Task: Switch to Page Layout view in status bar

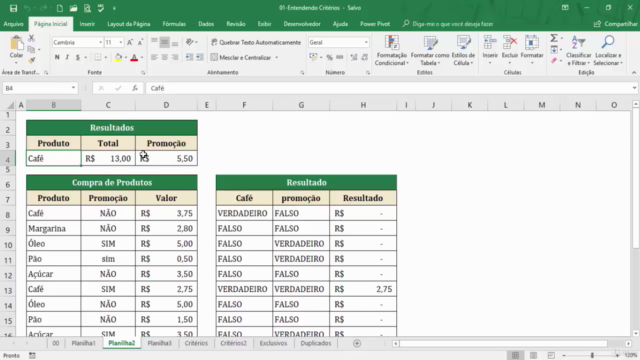Action: pyautogui.click(x=533, y=356)
